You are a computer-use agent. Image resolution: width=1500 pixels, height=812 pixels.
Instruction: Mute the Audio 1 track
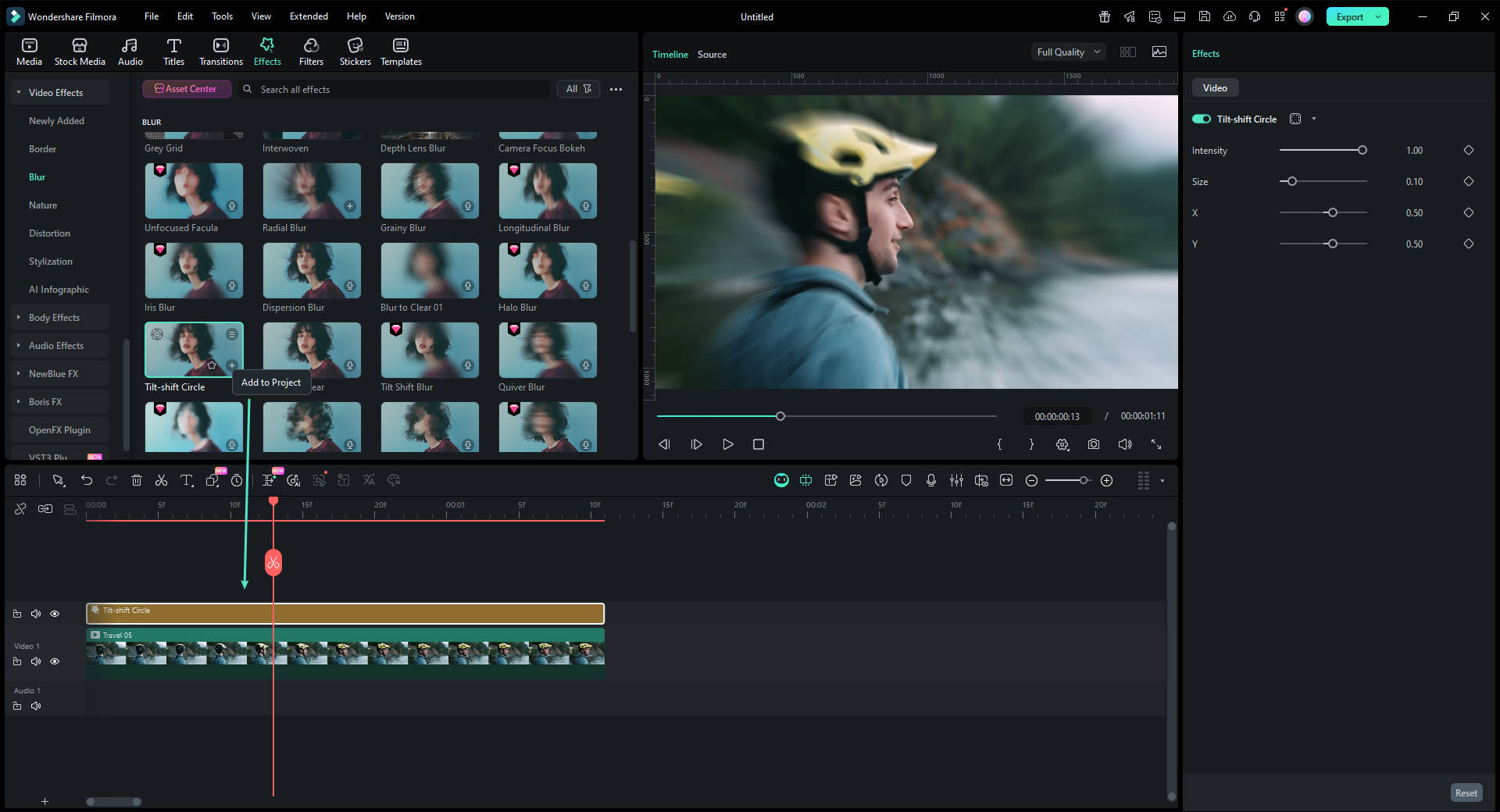pos(36,706)
